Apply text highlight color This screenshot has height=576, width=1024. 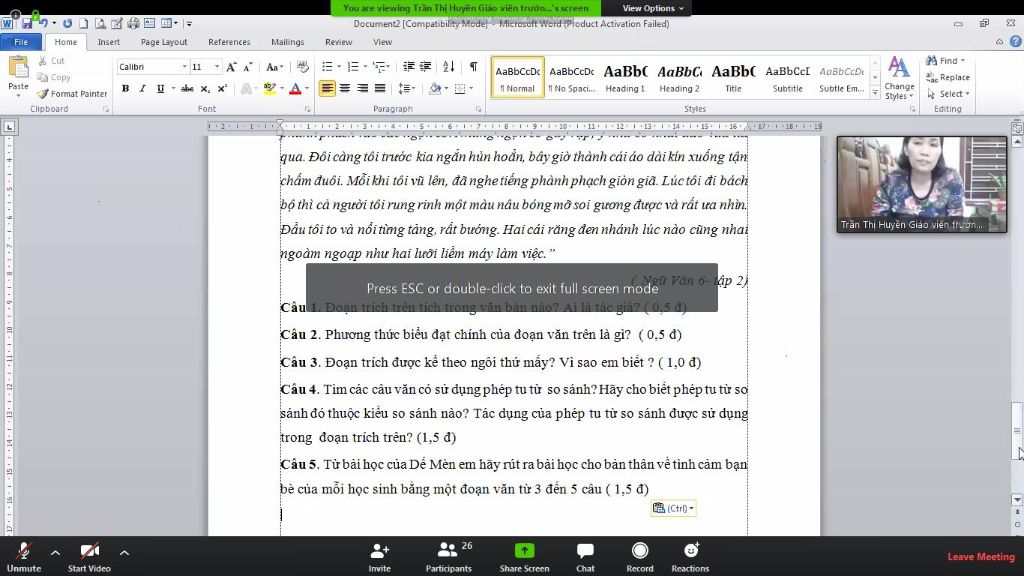pos(269,88)
